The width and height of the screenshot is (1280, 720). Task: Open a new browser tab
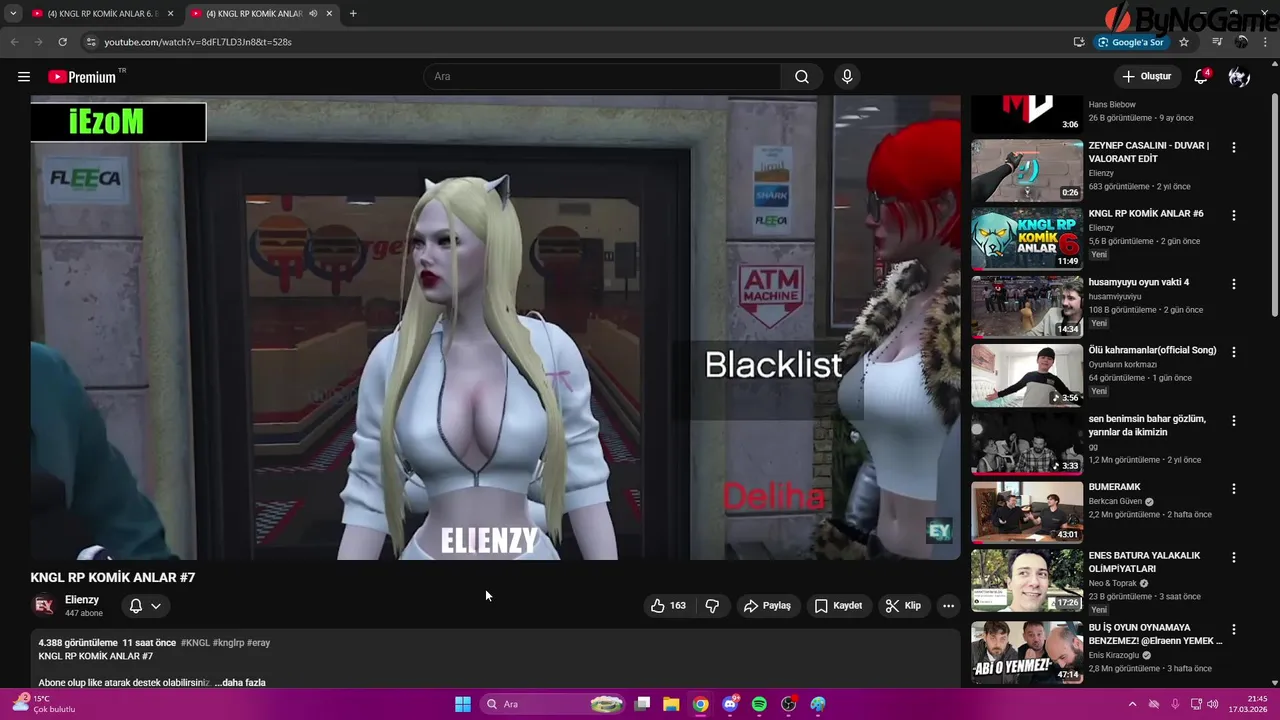(x=353, y=14)
